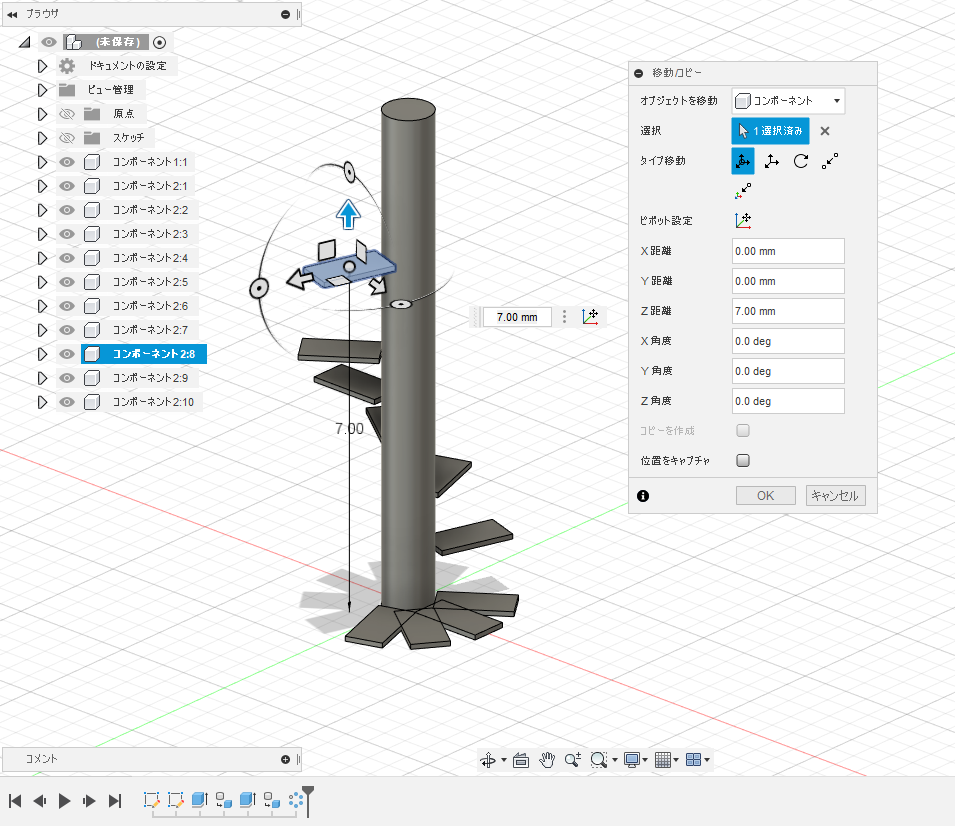Viewport: 955px width, 826px height.
Task: Show the hidden スケッチ folder
Action: pyautogui.click(x=66, y=138)
